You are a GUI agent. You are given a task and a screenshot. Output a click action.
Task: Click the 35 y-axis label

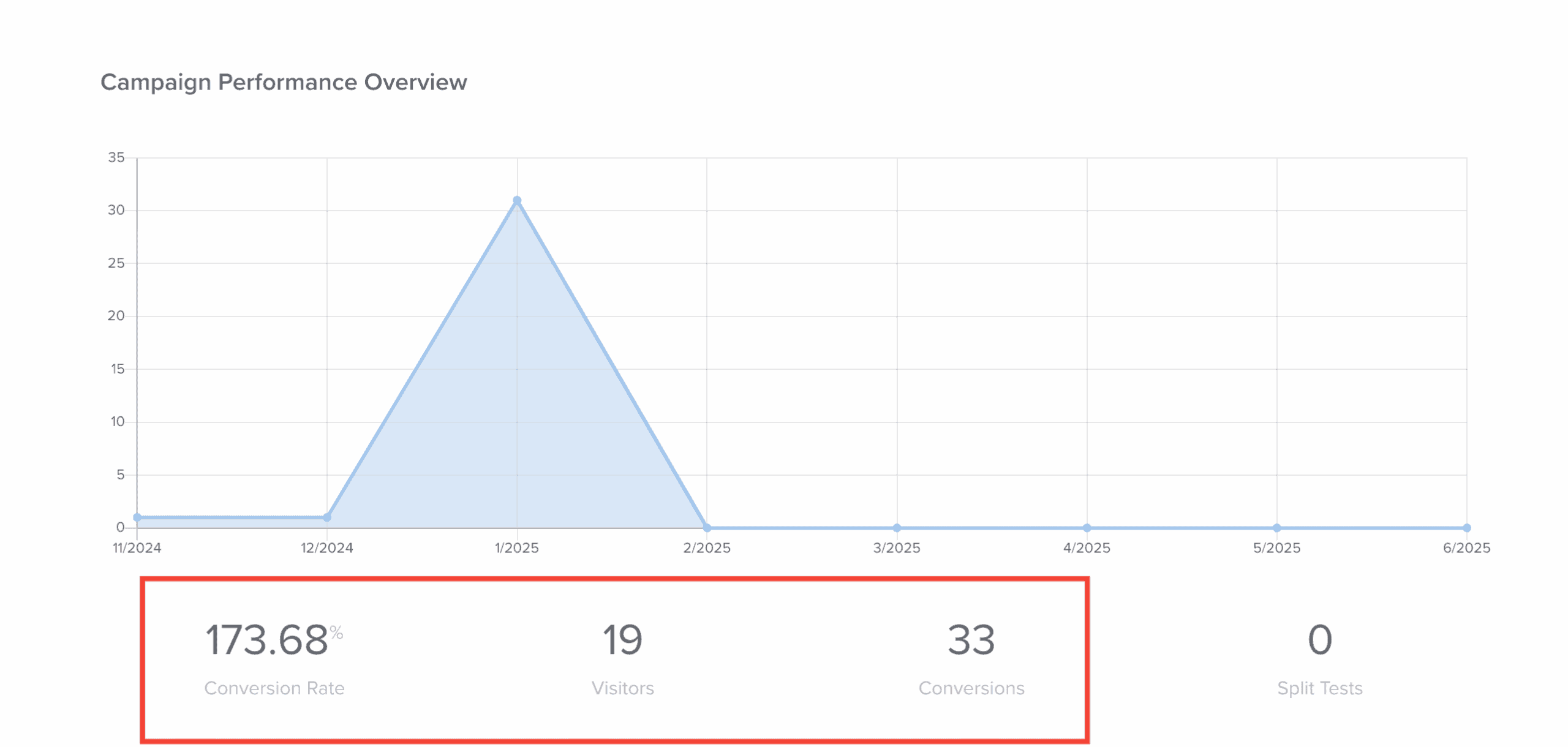[116, 157]
